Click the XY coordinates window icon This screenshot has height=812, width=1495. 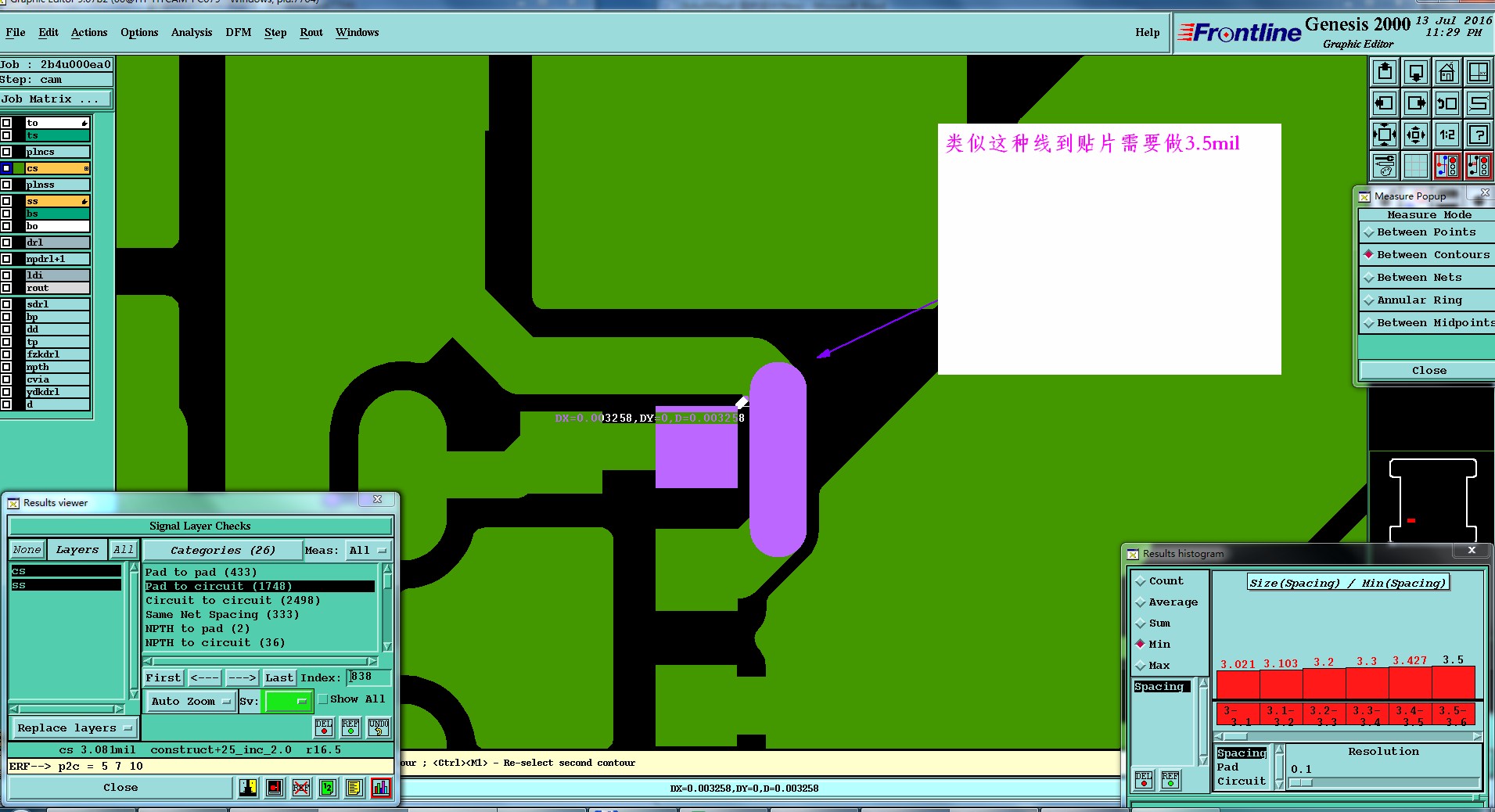(1478, 73)
